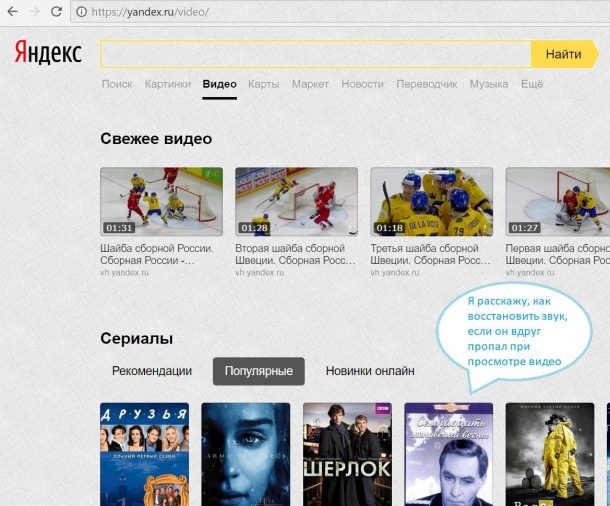The image size is (610, 506).
Task: Click vh.yandex.ru under Третья шайба video
Action: tap(394, 273)
